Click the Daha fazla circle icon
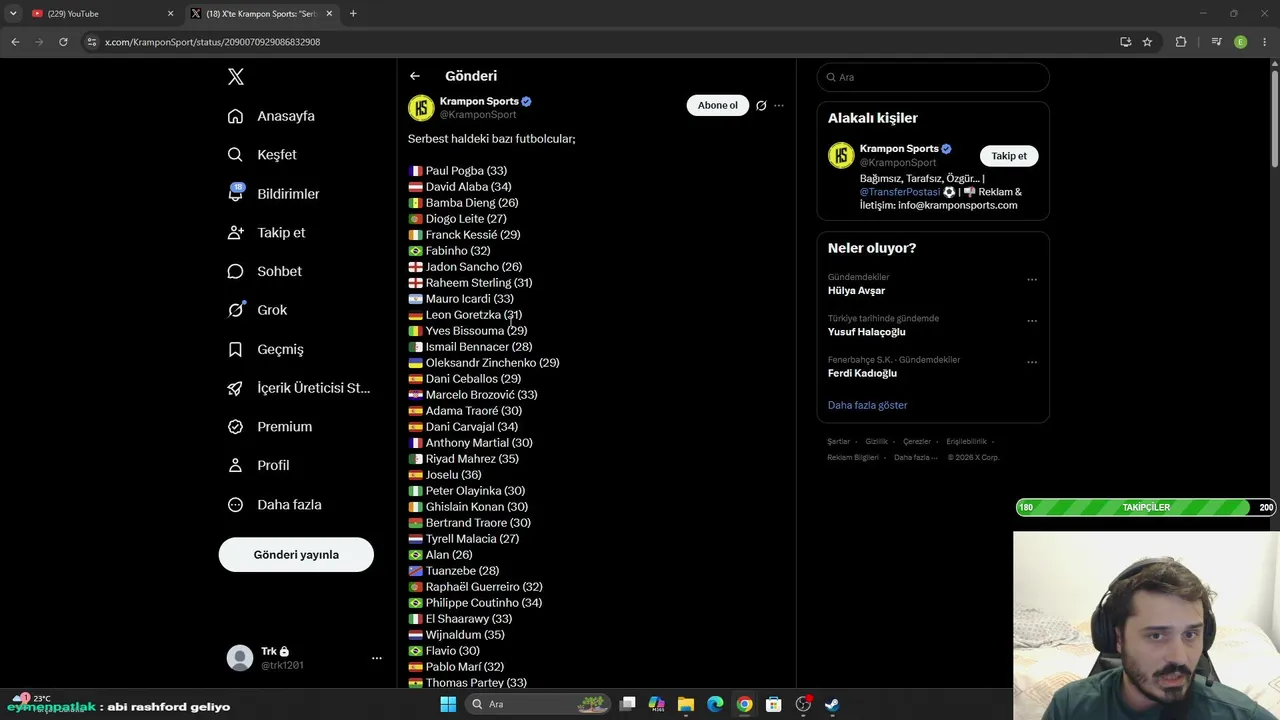The width and height of the screenshot is (1280, 720). (236, 505)
